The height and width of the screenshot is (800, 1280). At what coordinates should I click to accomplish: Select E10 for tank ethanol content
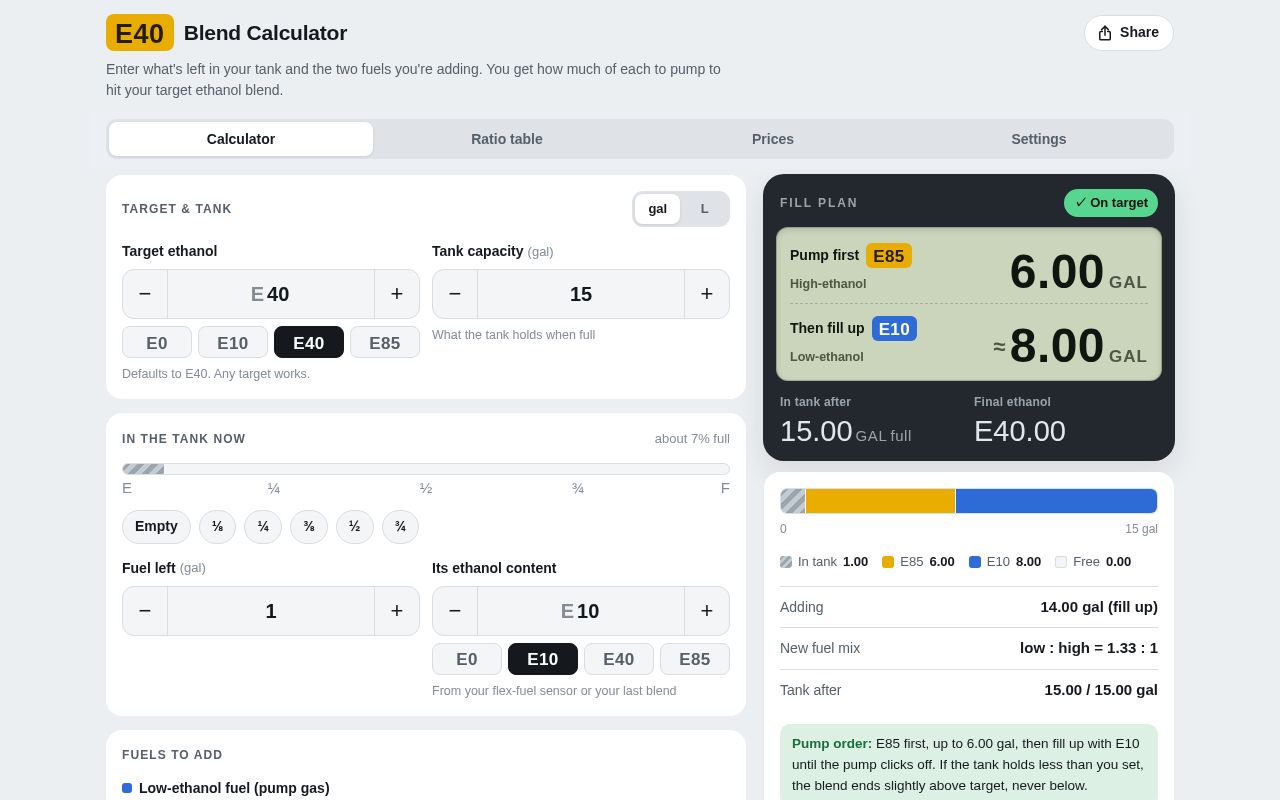click(x=543, y=659)
